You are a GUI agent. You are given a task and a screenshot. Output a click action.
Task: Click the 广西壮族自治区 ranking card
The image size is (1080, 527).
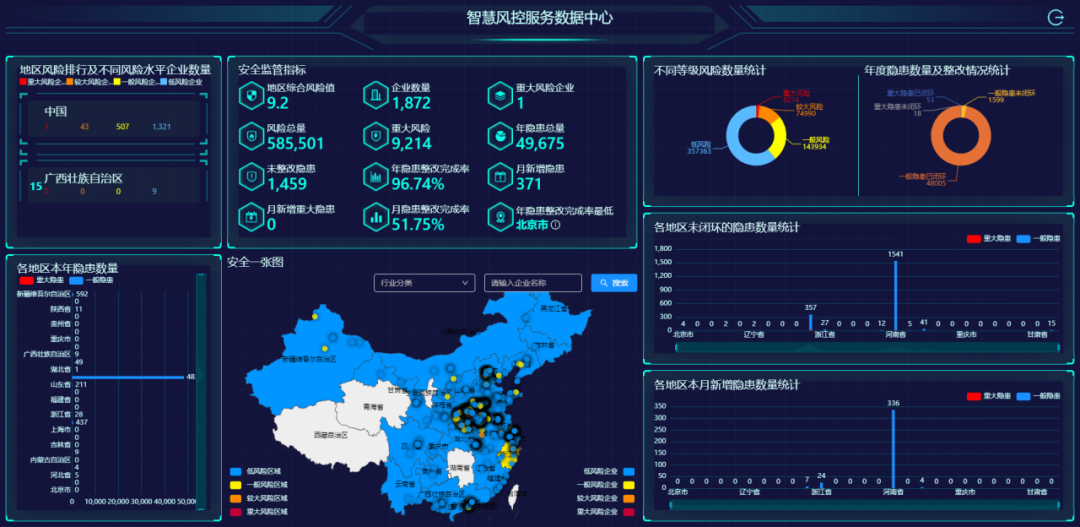pyautogui.click(x=114, y=185)
